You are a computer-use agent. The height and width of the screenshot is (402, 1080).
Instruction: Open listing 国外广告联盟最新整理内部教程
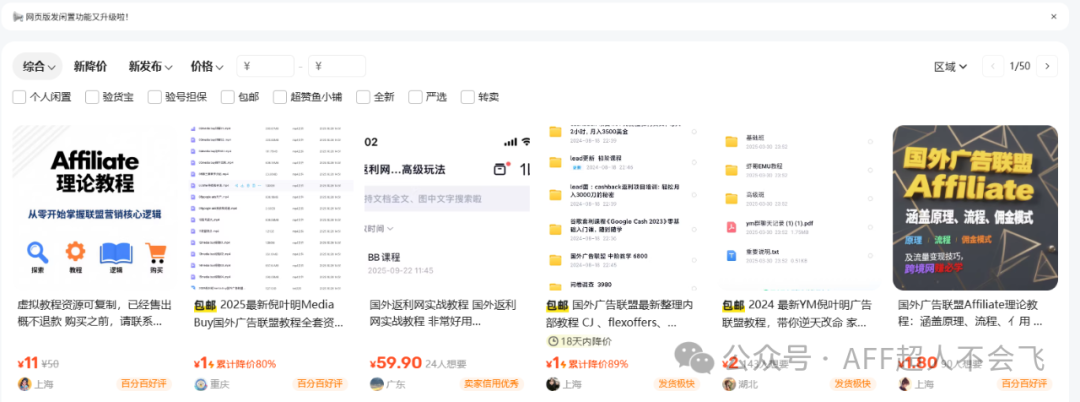coord(621,313)
